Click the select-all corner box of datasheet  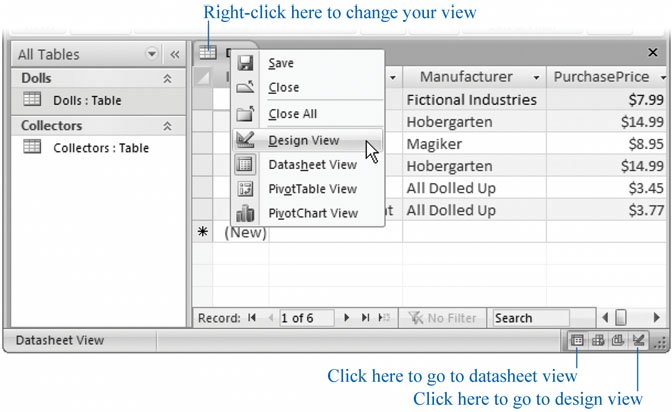[x=202, y=77]
